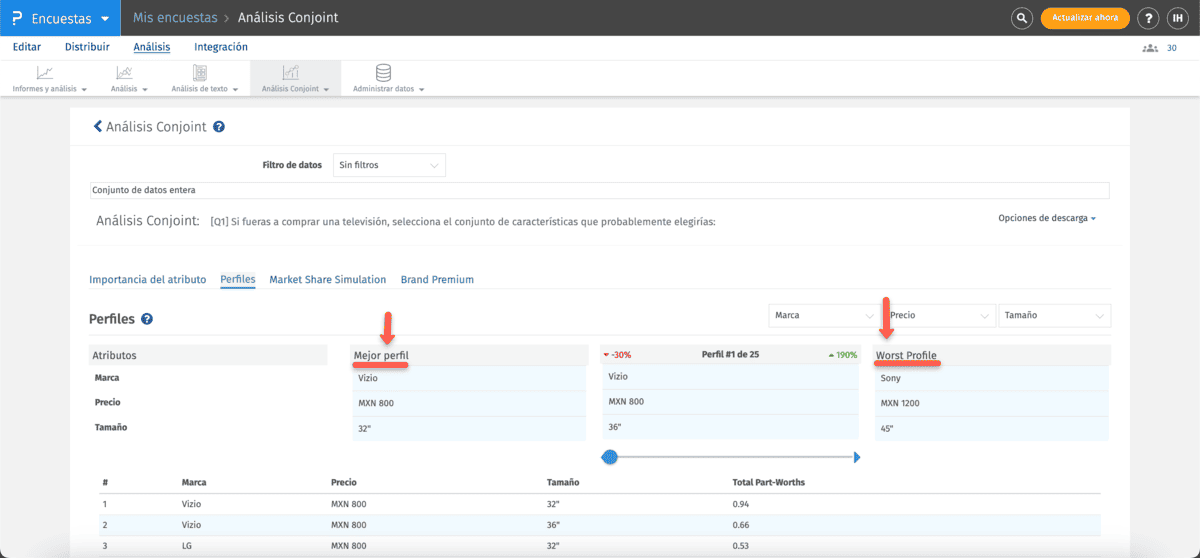Switch to Importancia del atributo tab

coord(147,280)
